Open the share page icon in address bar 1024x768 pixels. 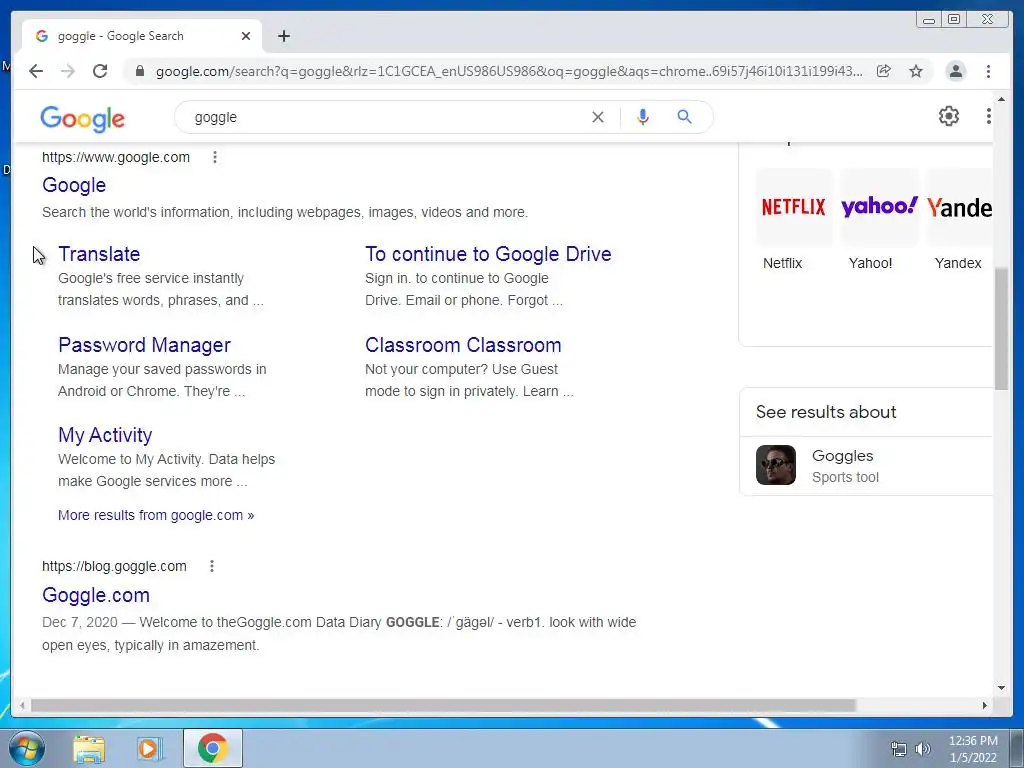tap(884, 71)
